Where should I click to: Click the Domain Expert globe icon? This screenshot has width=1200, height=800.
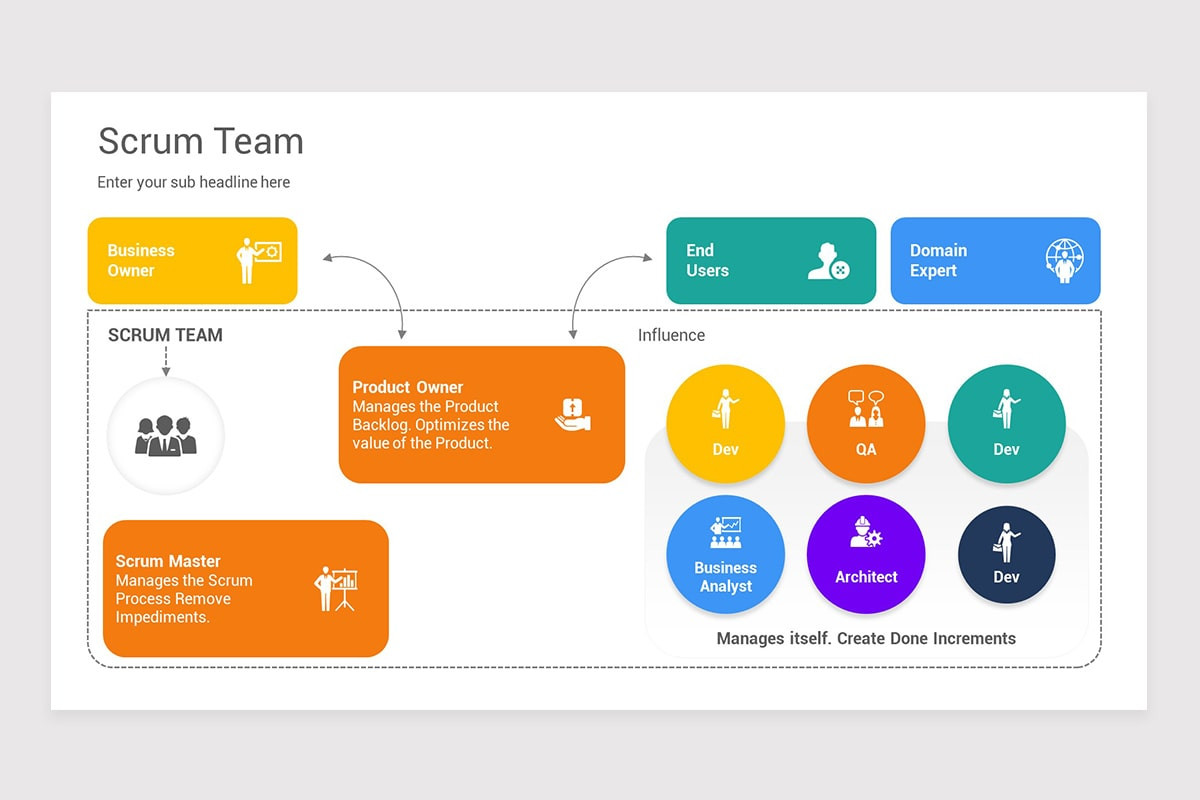tap(1063, 260)
